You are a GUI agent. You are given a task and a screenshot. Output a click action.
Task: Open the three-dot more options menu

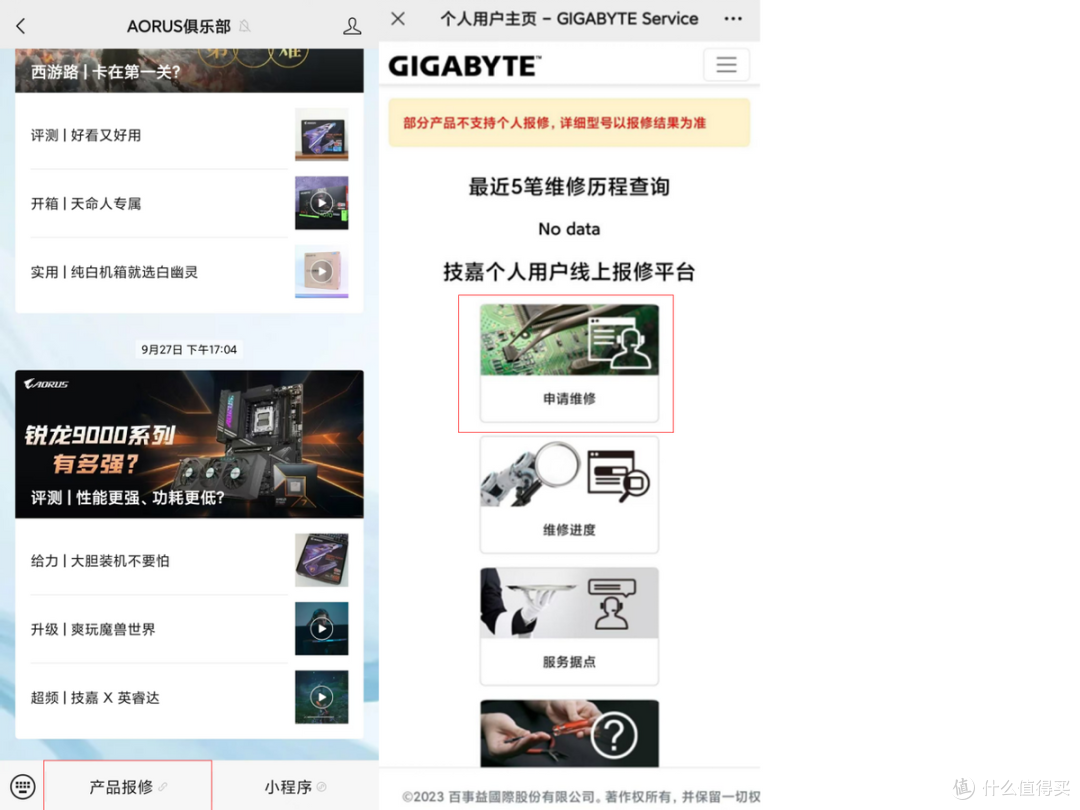(733, 19)
